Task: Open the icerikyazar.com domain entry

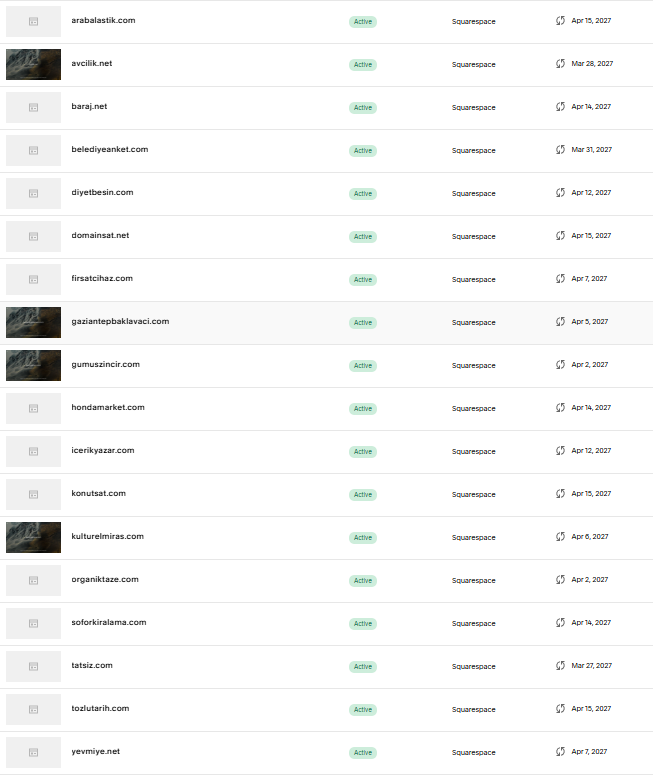Action: tap(103, 450)
